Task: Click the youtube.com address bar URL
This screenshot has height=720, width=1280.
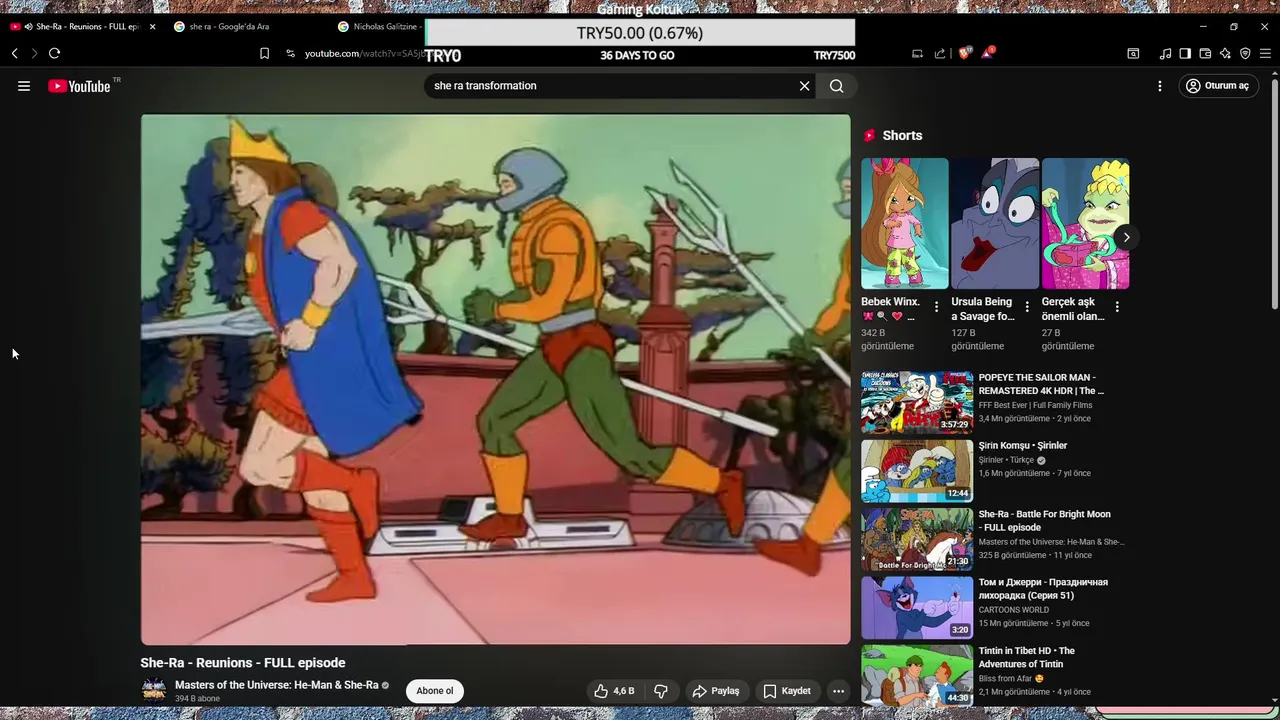Action: (x=364, y=53)
